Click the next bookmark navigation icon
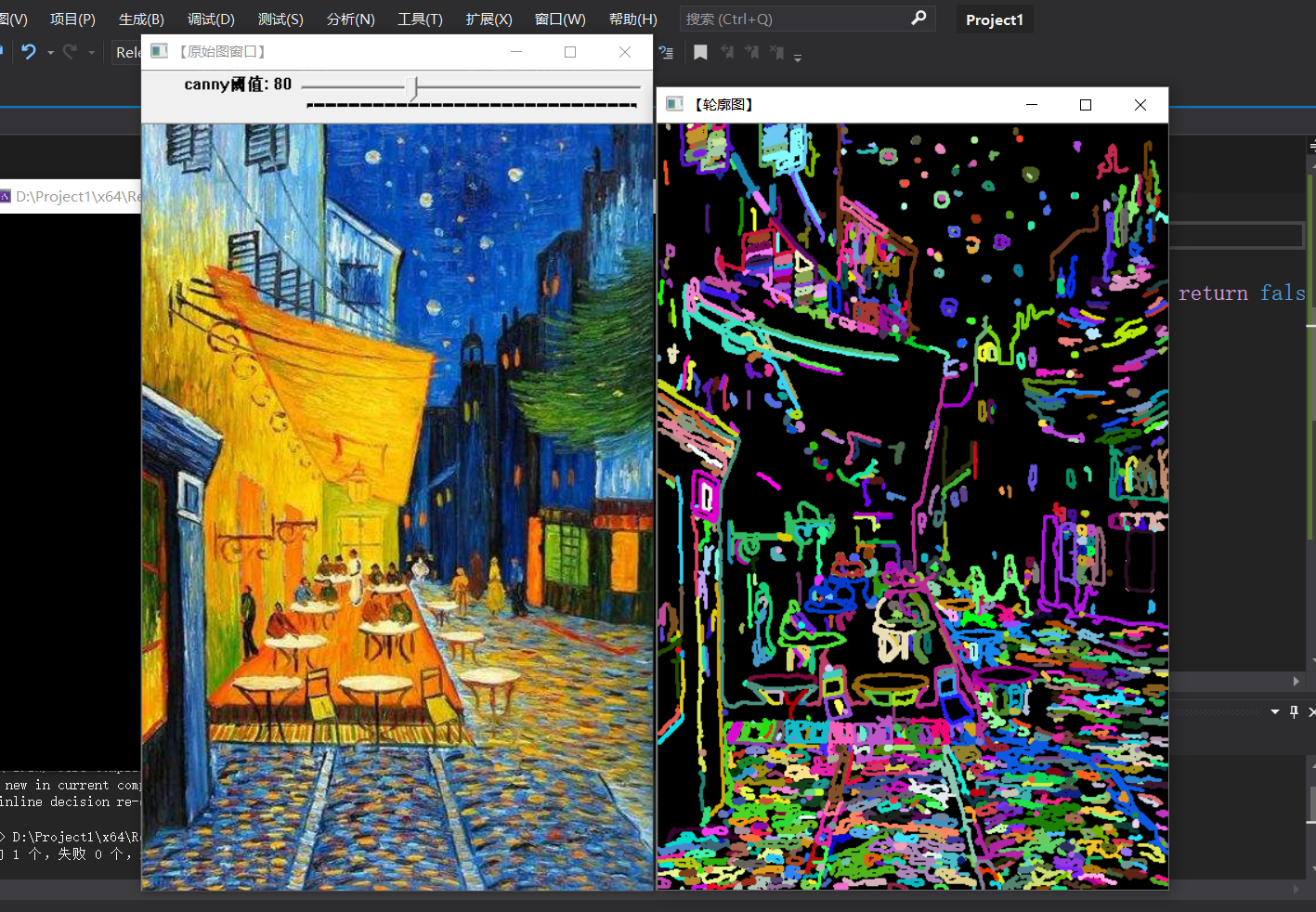The image size is (1316, 912). click(752, 52)
